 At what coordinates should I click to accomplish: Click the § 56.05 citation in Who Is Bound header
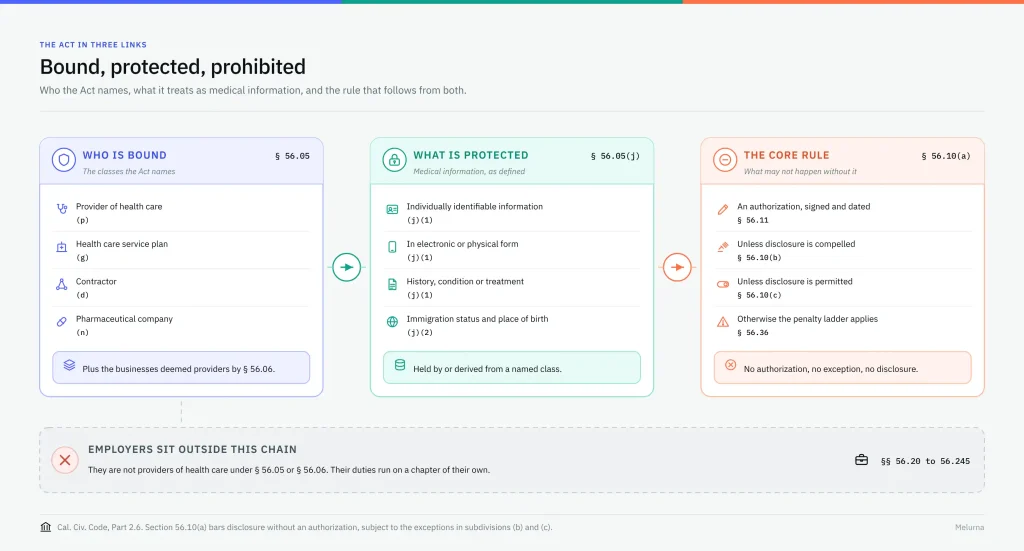pos(292,156)
